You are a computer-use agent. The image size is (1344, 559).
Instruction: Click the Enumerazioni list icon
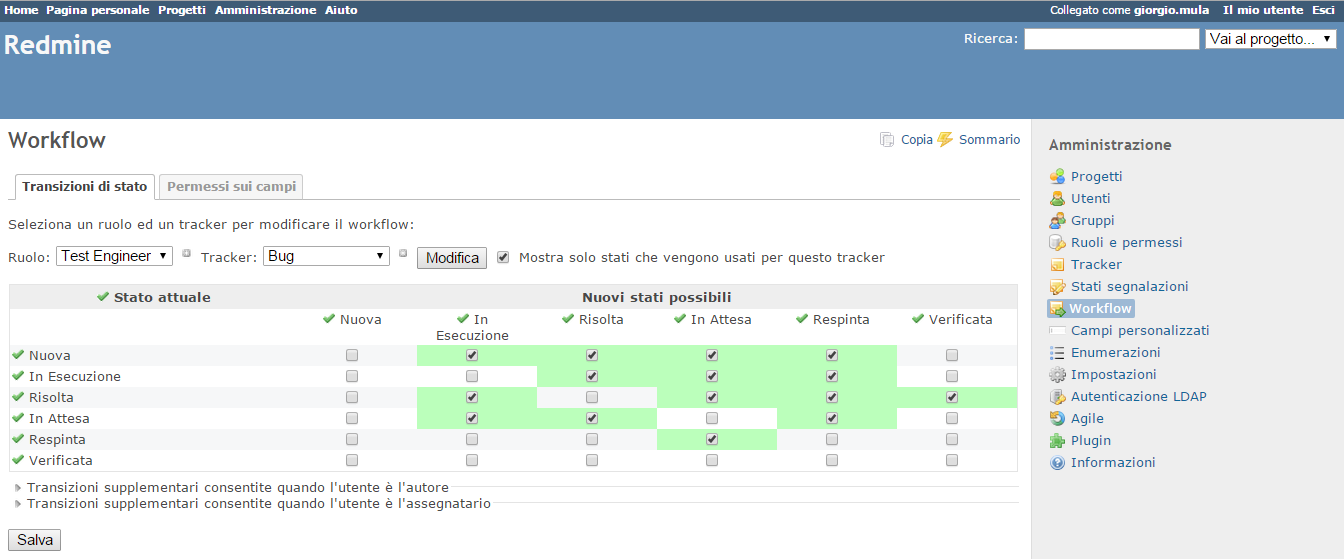(1057, 352)
